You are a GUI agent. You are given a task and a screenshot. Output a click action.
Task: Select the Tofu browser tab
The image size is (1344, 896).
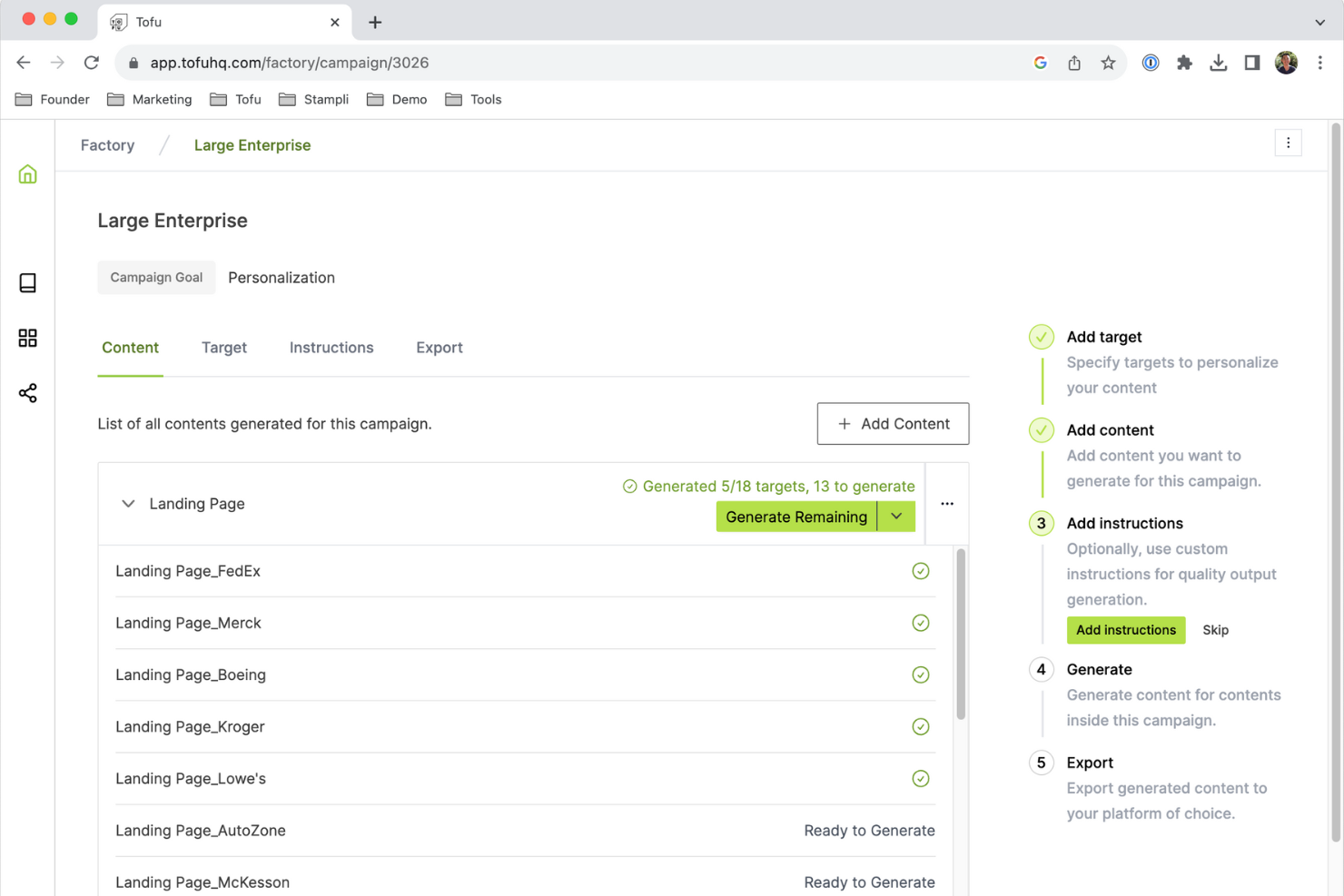(225, 22)
